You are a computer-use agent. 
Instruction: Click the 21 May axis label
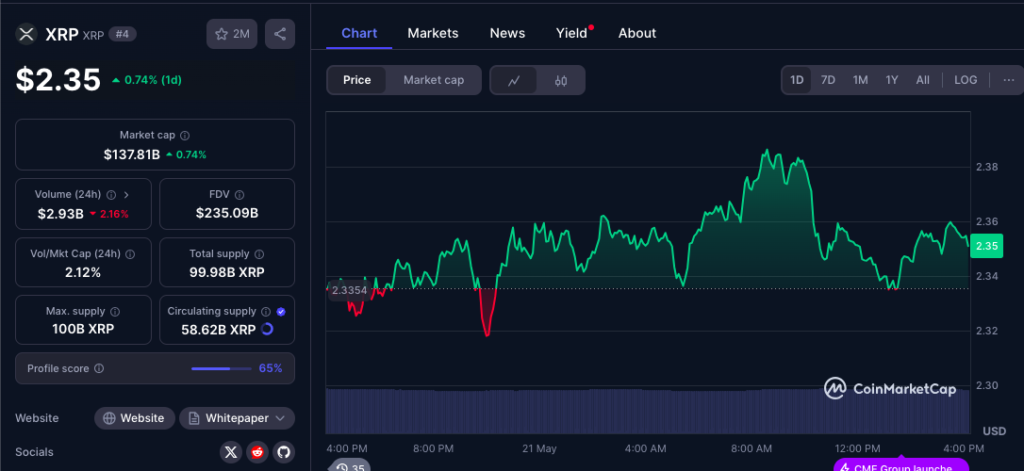click(x=539, y=449)
